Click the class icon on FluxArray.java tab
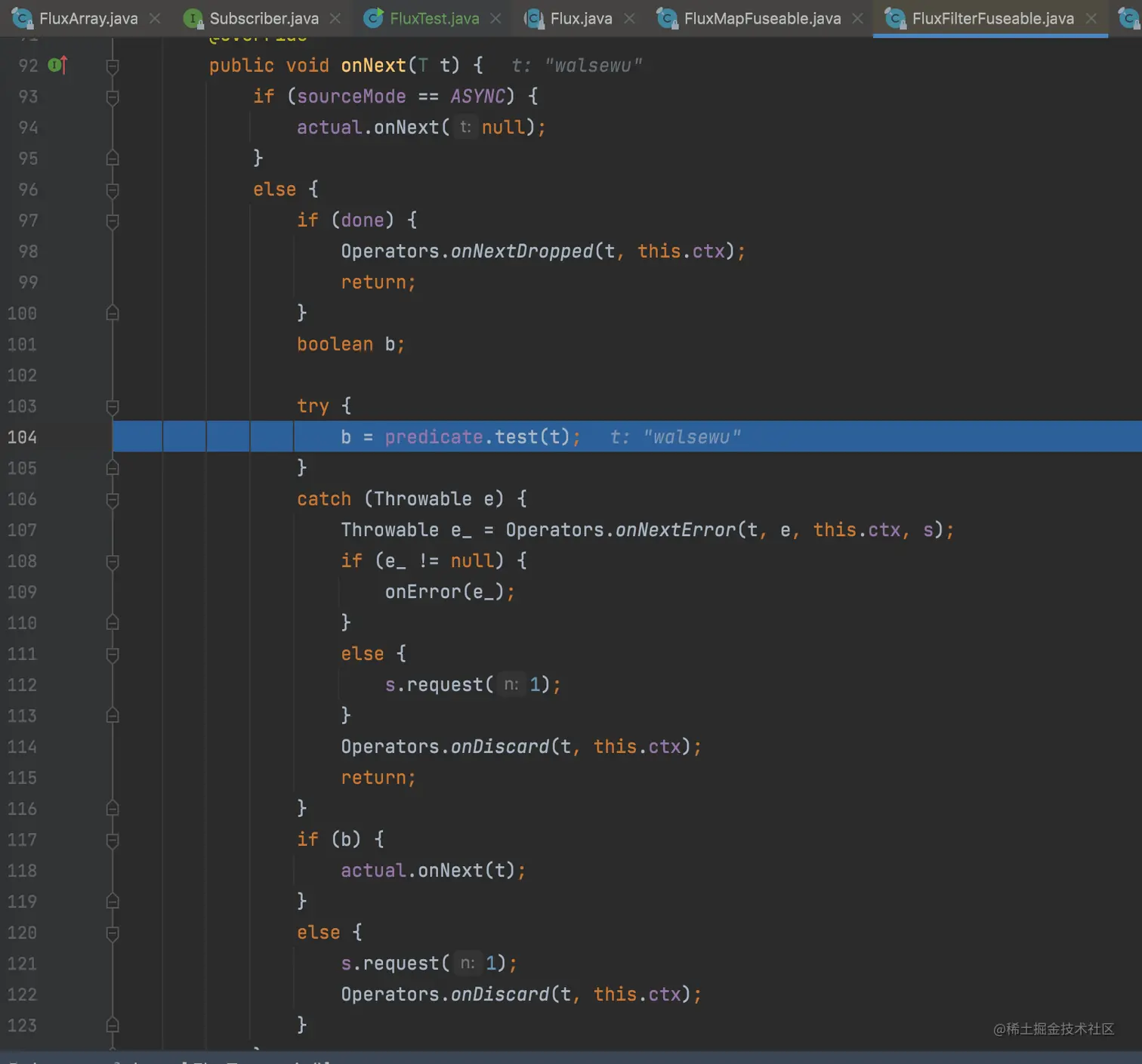Screen dimensions: 1142x1064 pyautogui.click(x=22, y=18)
